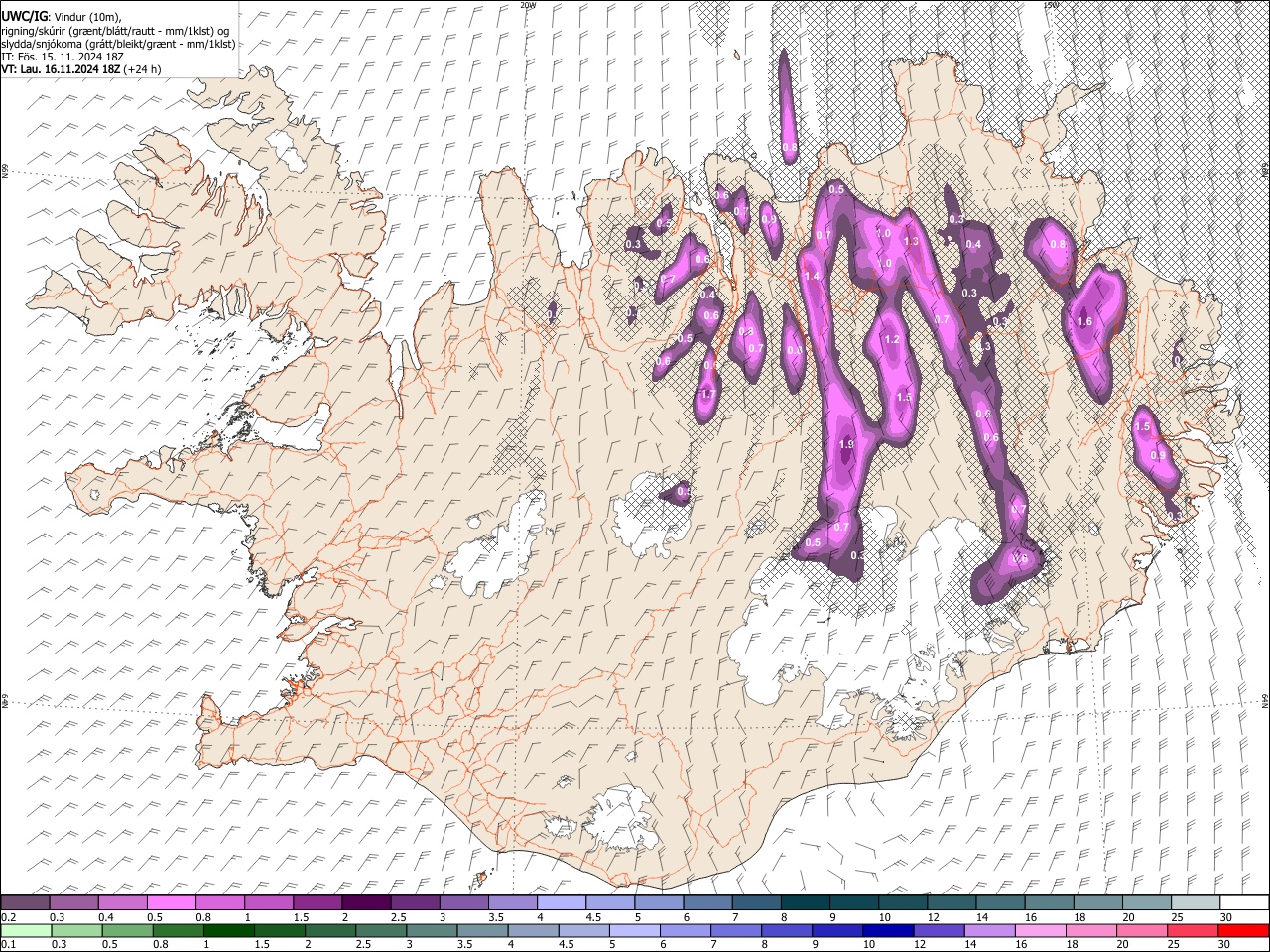This screenshot has height=952, width=1270.
Task: Click the 1.9 snowfall value on the map
Action: pyautogui.click(x=846, y=444)
